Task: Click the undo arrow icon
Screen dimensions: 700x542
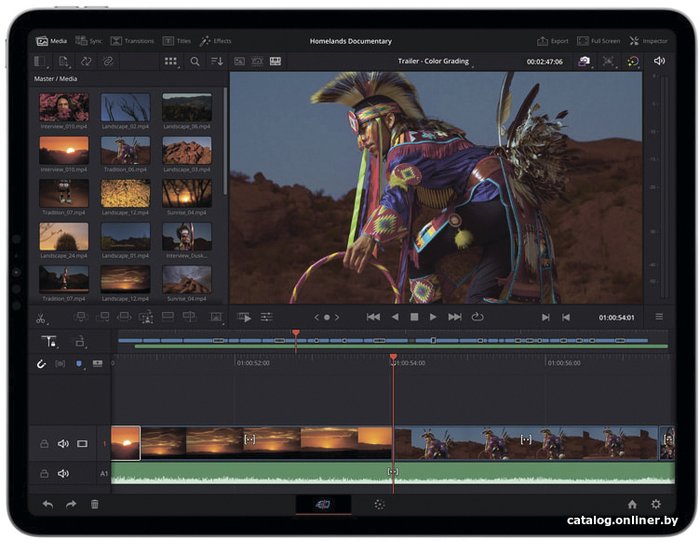Action: tap(48, 504)
